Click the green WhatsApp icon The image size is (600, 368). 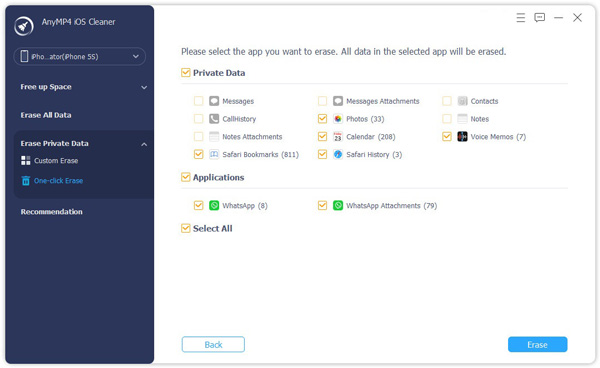(214, 205)
